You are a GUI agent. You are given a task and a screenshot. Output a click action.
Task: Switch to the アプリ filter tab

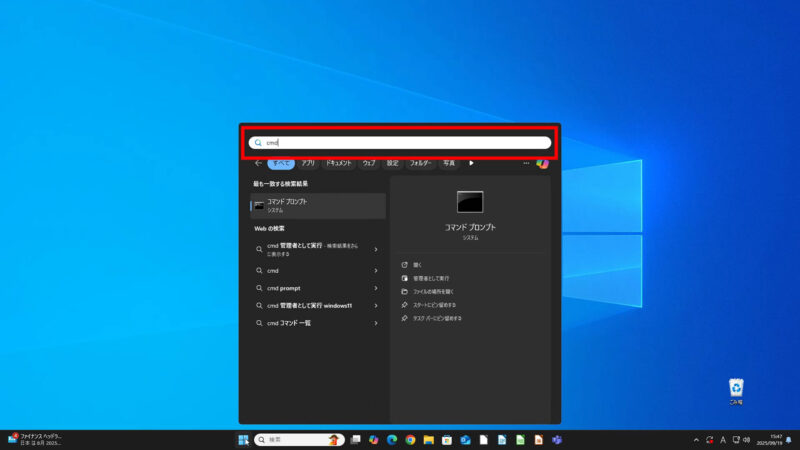tap(308, 163)
